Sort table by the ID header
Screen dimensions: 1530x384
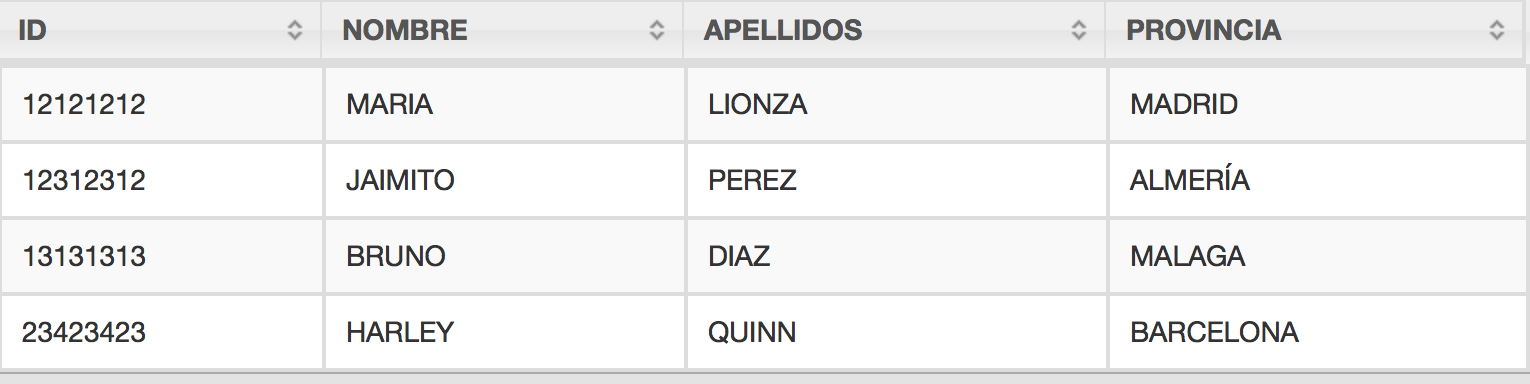coord(161,30)
